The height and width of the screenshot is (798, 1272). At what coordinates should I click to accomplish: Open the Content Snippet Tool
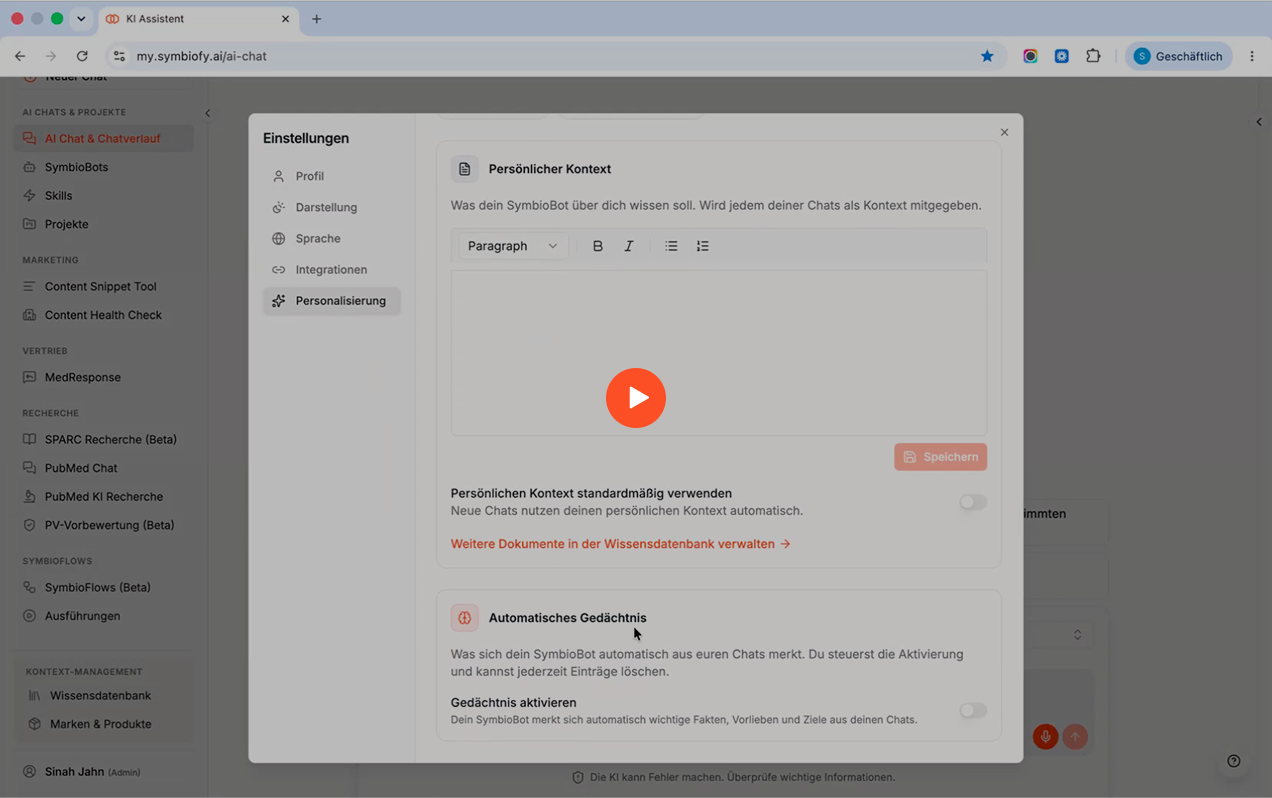point(104,286)
